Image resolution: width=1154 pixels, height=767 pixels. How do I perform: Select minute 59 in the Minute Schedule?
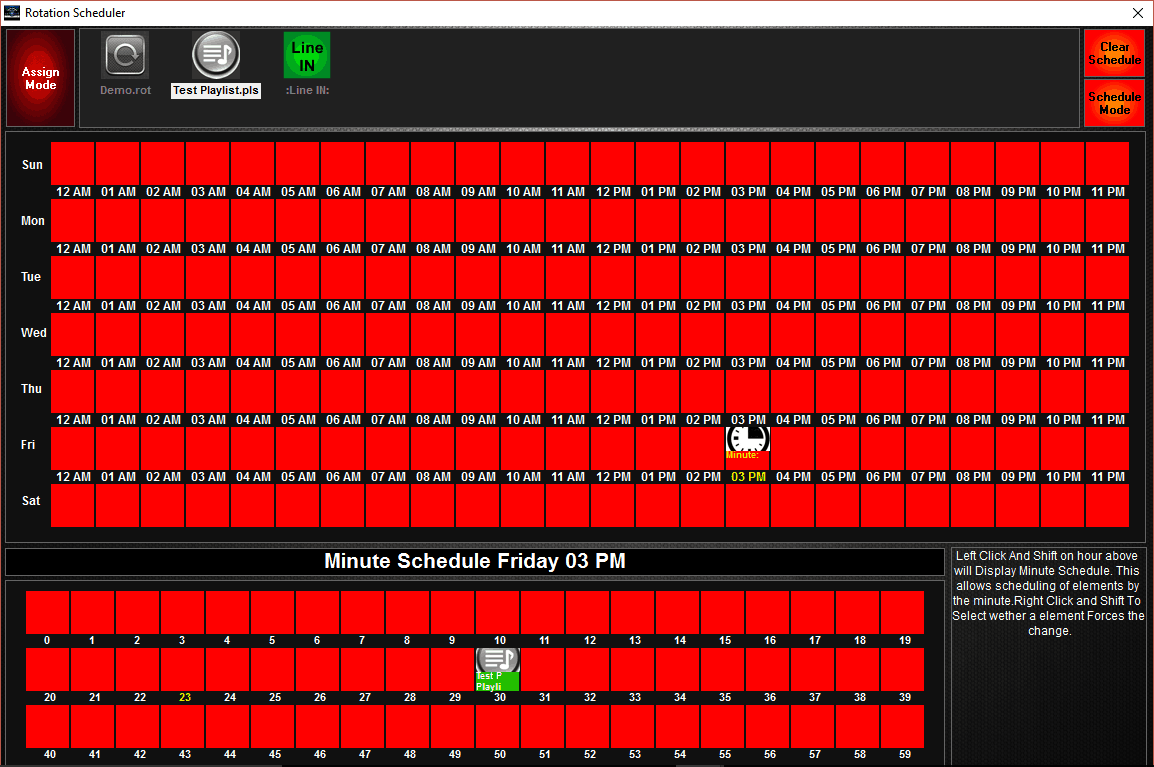pyautogui.click(x=904, y=725)
